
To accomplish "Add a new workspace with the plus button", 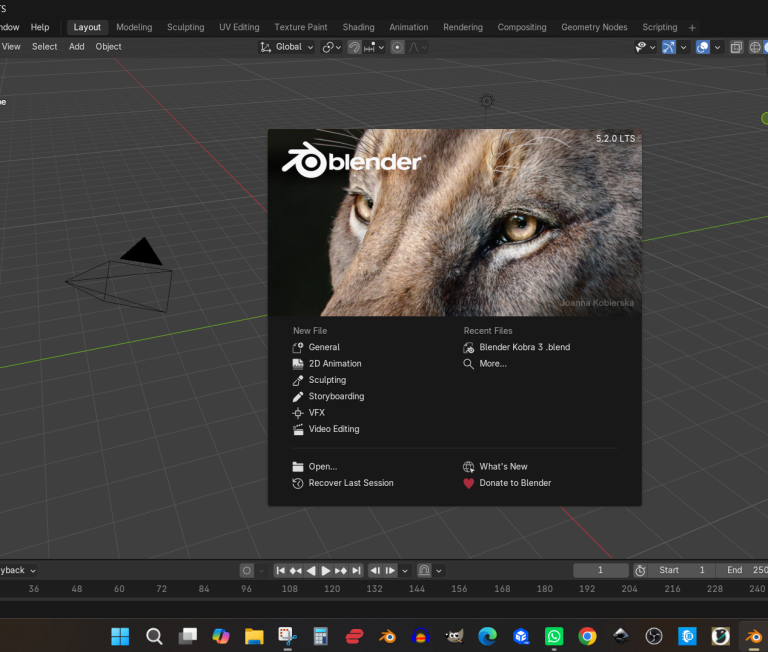I will tap(692, 28).
